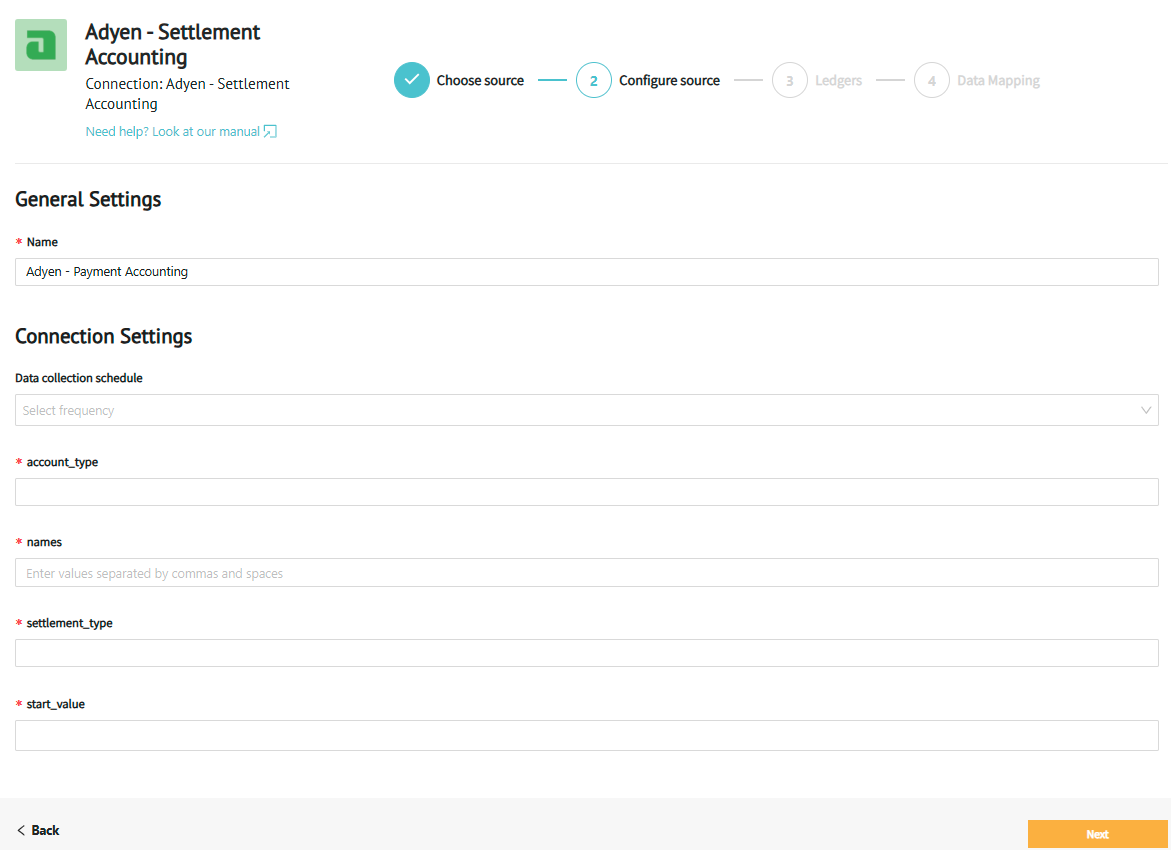Focus the account_type input field

tap(586, 492)
